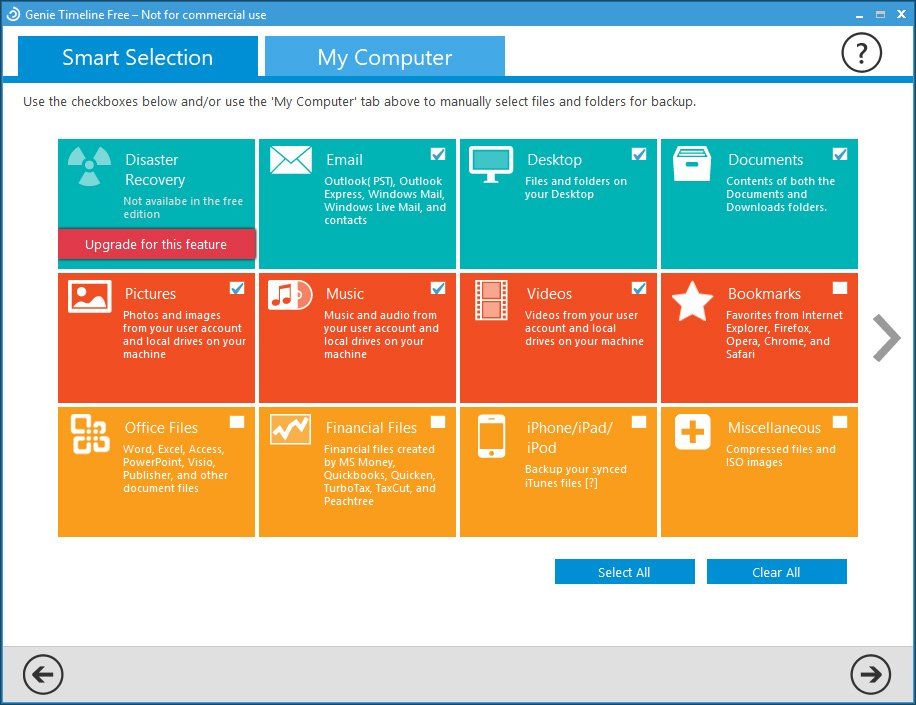
Task: Uncheck the Email backup checkbox
Action: [x=438, y=153]
